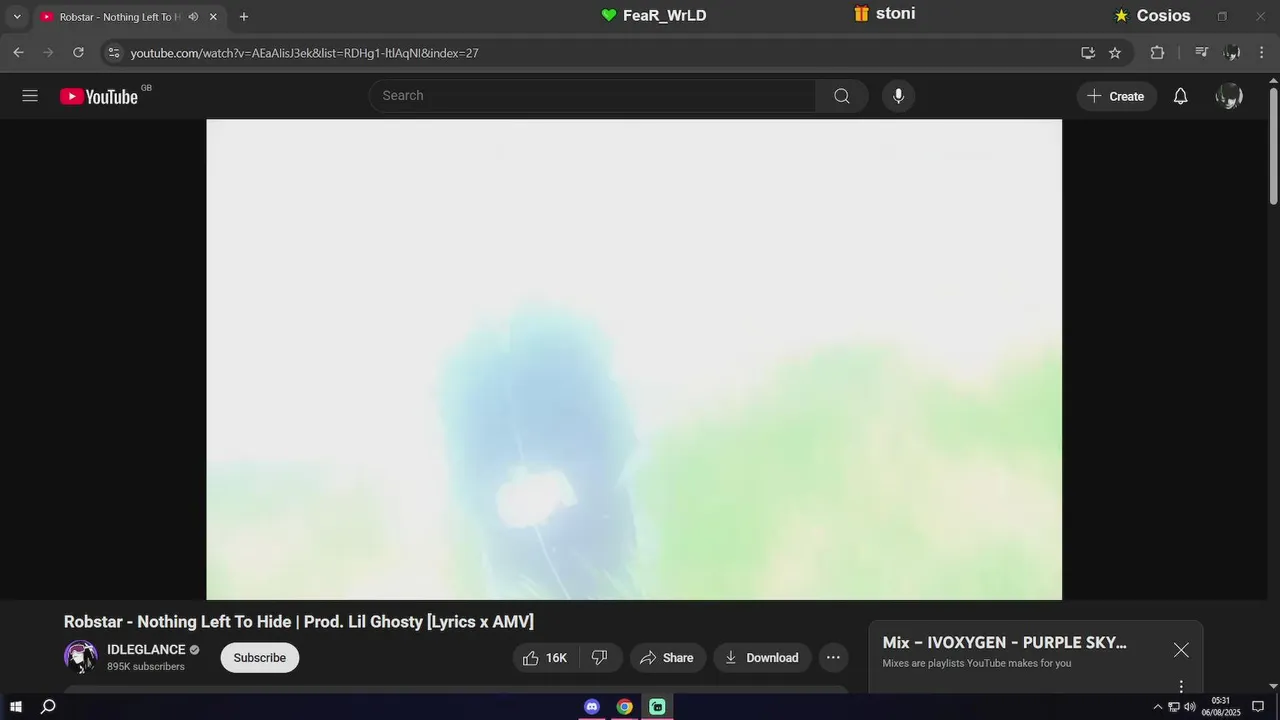Click the browser address bar URL
1280x720 pixels.
(x=304, y=53)
